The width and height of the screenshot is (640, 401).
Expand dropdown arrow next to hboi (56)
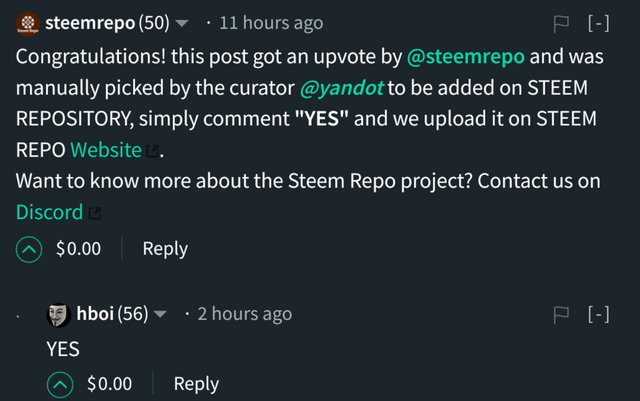[x=160, y=314]
